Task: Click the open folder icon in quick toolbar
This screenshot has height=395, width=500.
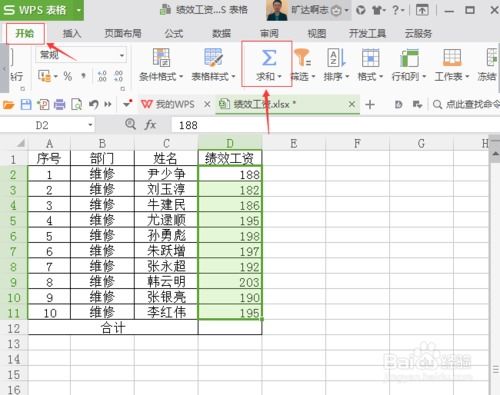Action: (9, 105)
